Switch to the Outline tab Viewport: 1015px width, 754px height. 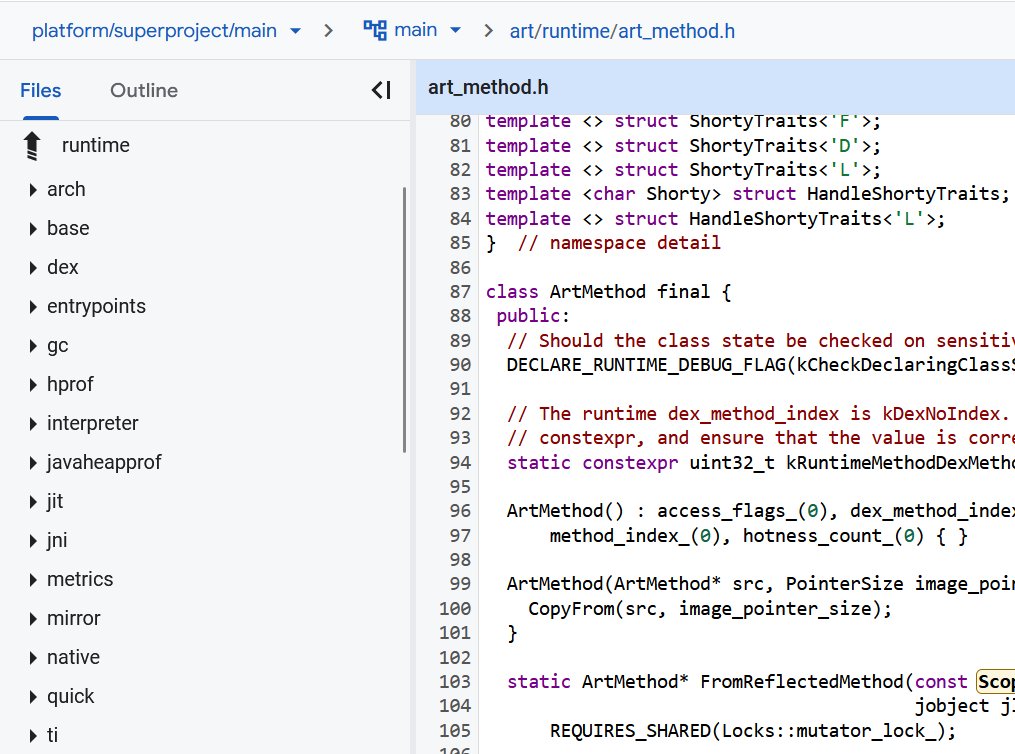(144, 90)
